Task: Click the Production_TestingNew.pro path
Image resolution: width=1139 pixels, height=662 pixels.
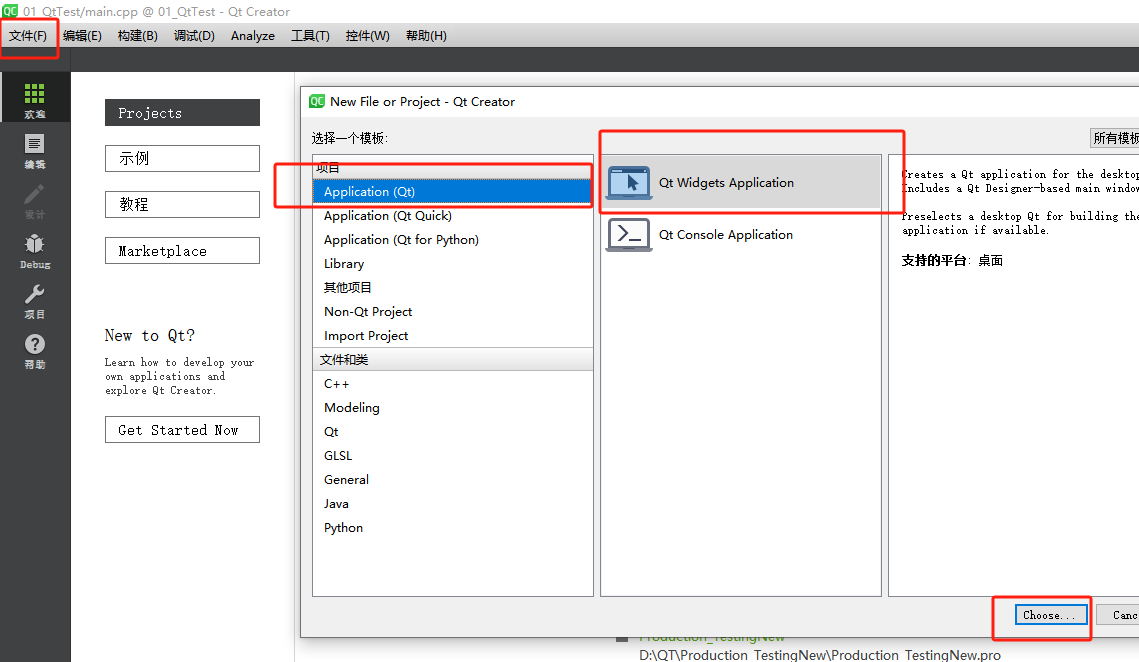Action: pyautogui.click(x=820, y=655)
